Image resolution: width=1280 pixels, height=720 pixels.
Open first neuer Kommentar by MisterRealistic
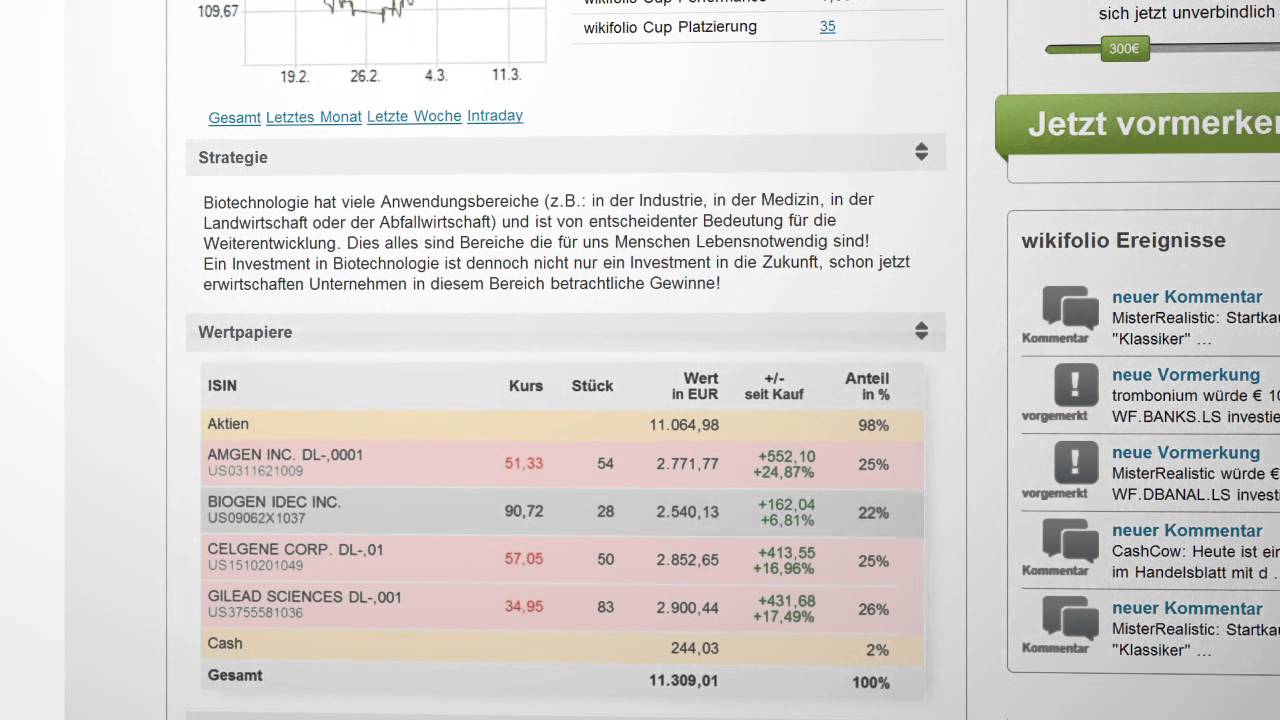tap(1187, 297)
